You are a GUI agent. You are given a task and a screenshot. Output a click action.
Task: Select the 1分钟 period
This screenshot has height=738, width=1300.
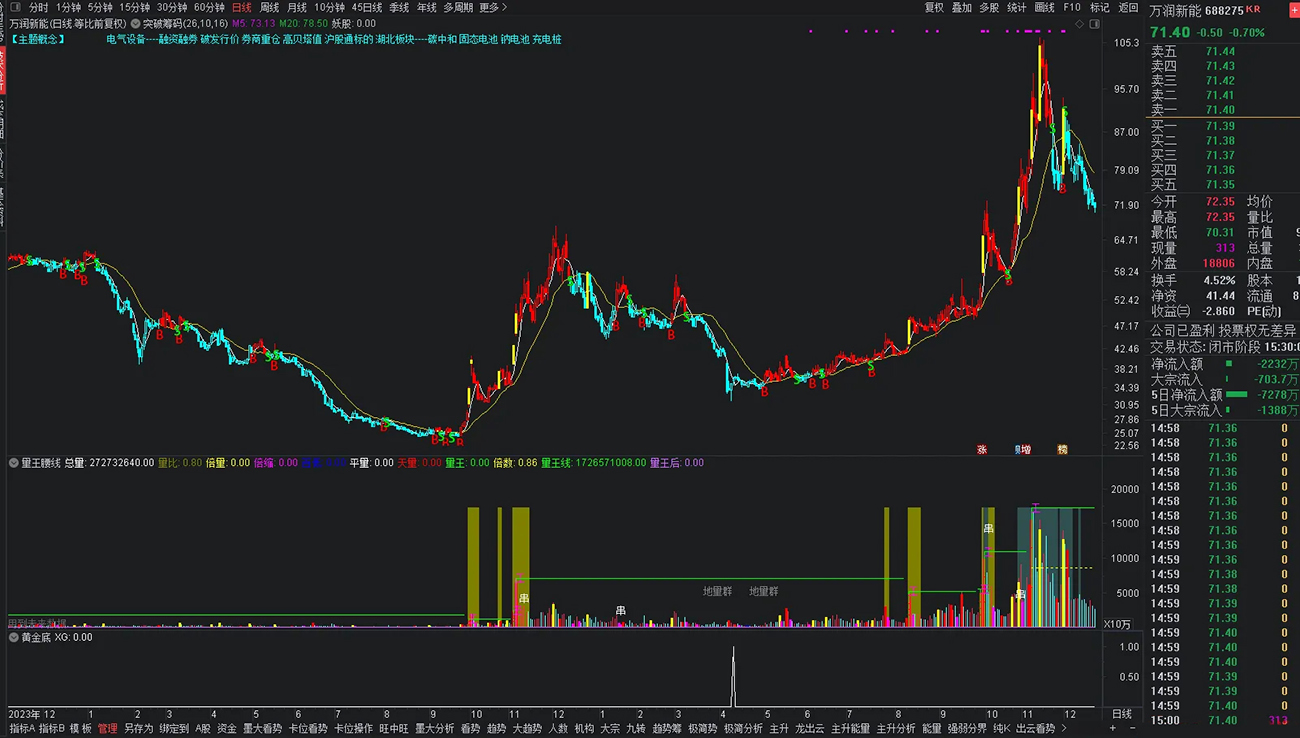point(69,7)
